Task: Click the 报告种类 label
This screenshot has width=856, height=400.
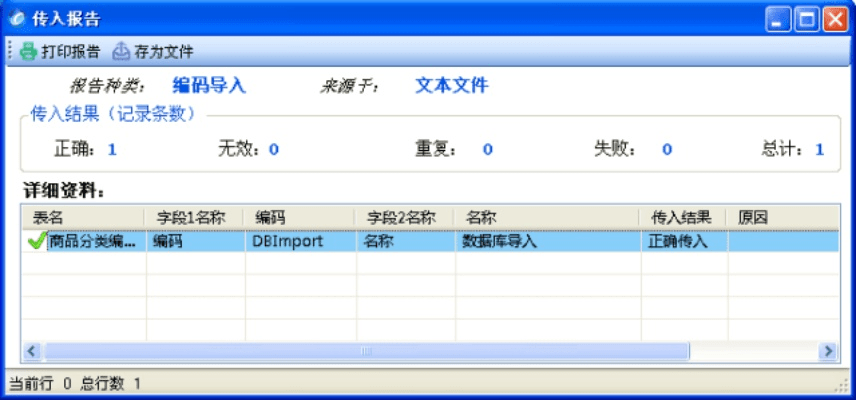Action: tap(108, 86)
